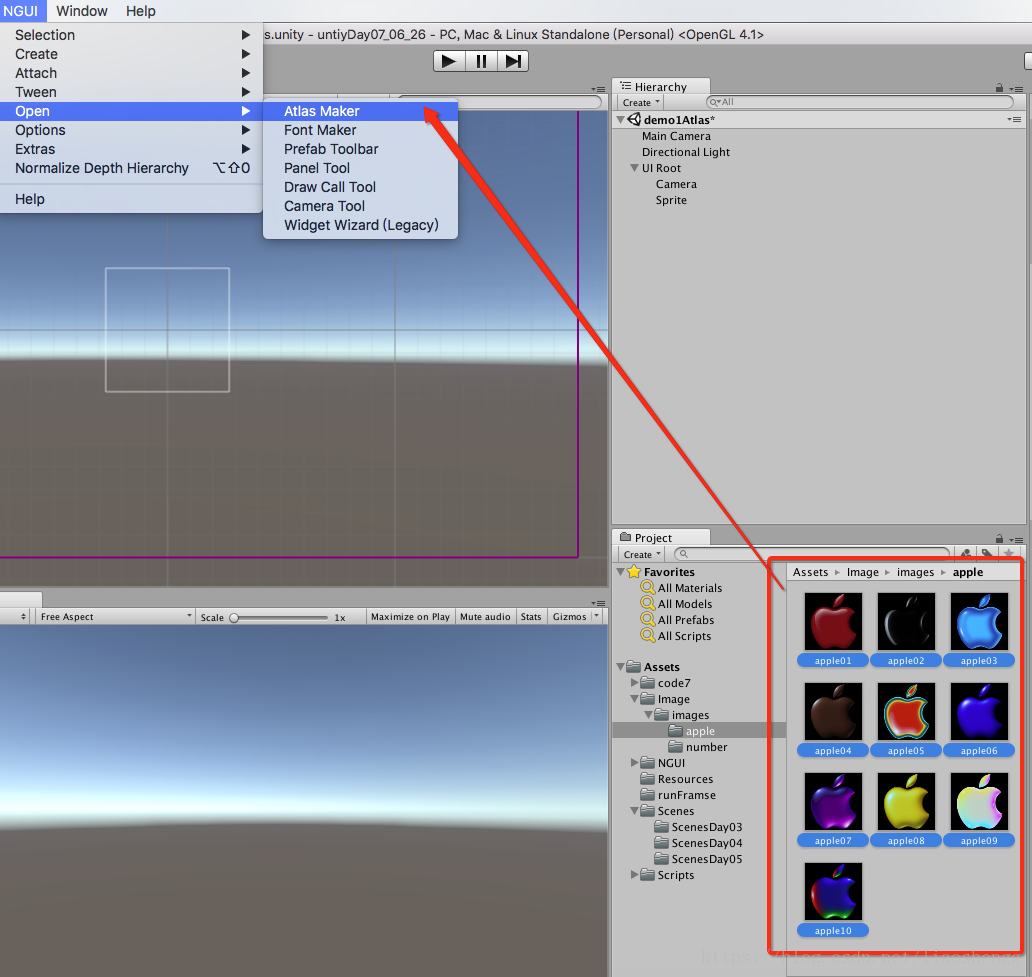Choose Draw Call Tool menu entry
The width and height of the screenshot is (1032, 977).
coord(360,187)
